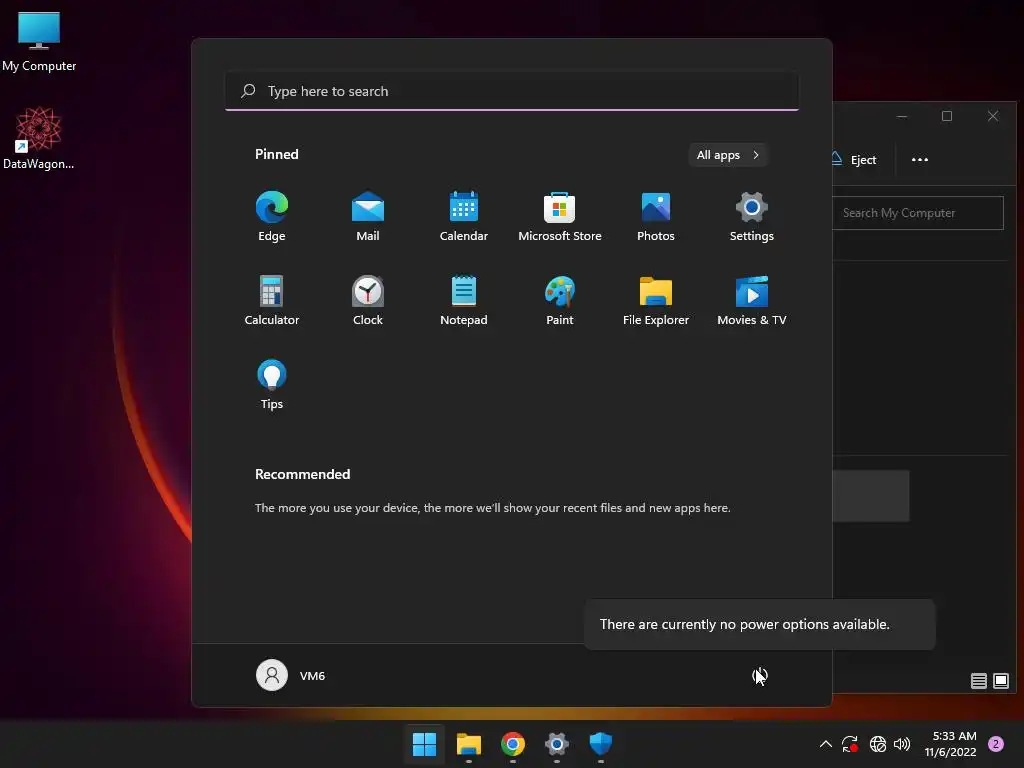Viewport: 1024px width, 768px height.
Task: Open Settings from the taskbar
Action: tap(556, 744)
